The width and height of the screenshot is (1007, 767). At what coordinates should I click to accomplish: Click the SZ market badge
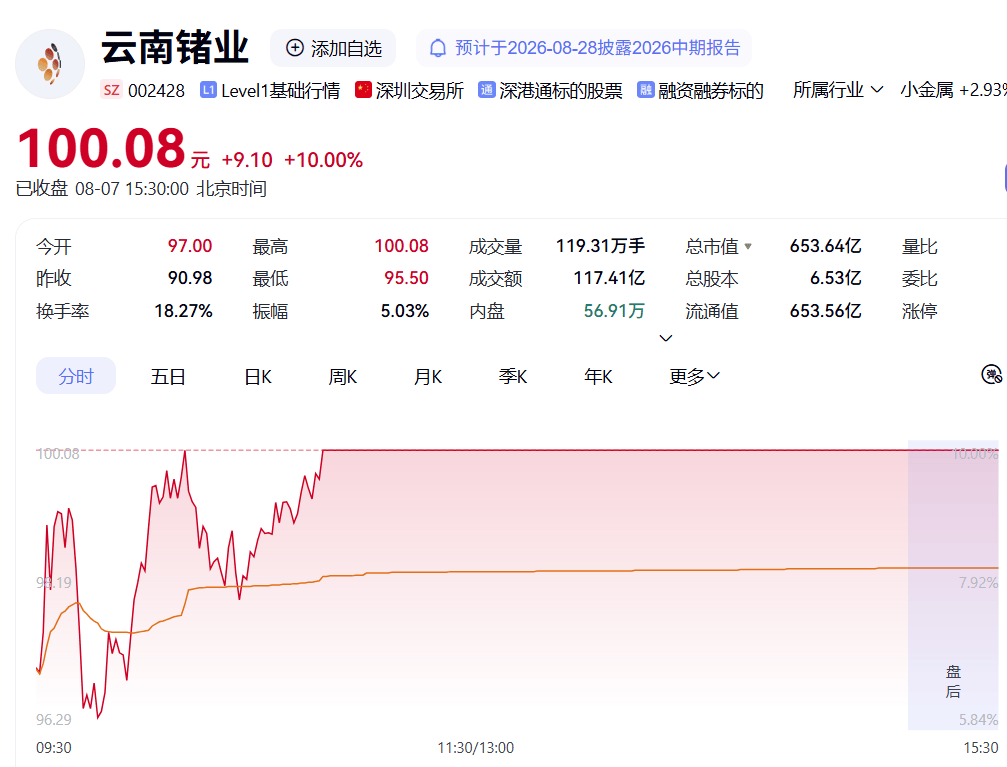pos(111,90)
